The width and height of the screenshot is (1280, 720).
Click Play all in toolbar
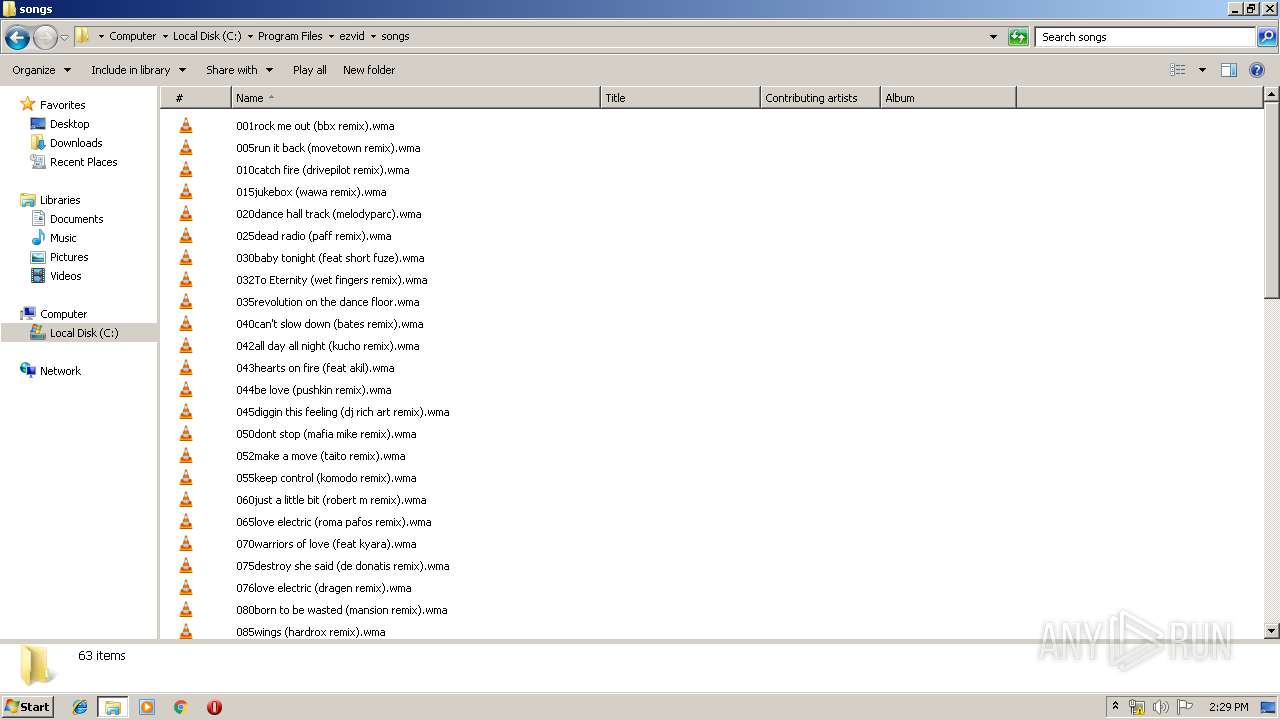(x=309, y=70)
